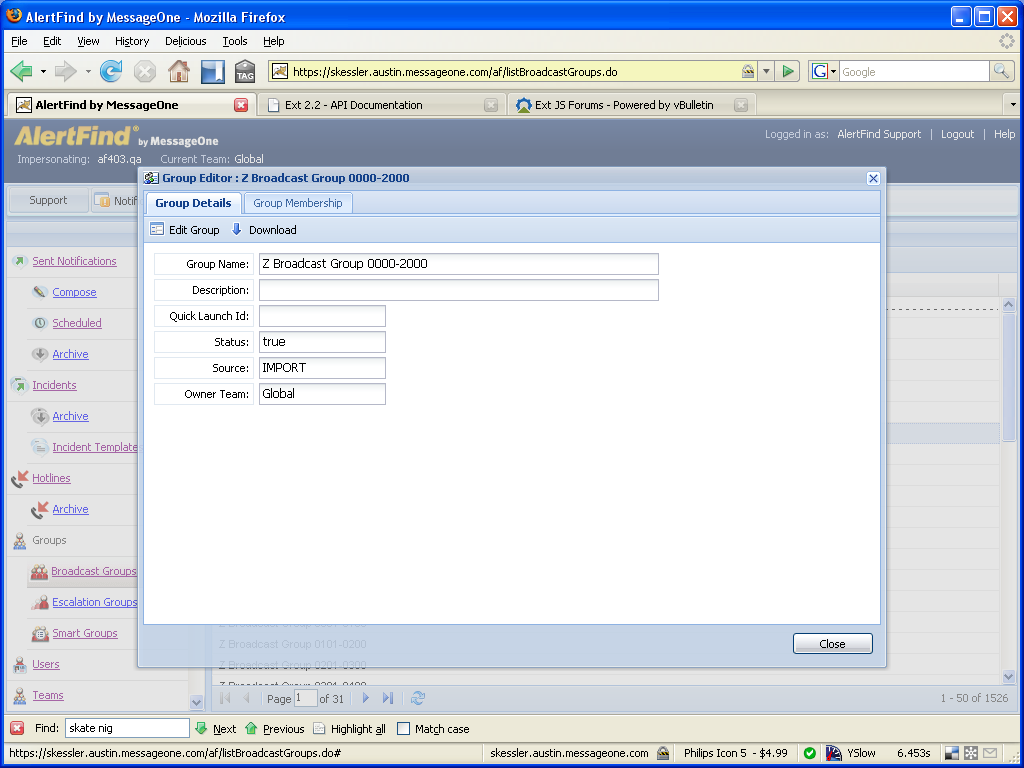Image resolution: width=1024 pixels, height=768 pixels.
Task: Download the group with arrow icon
Action: point(236,229)
